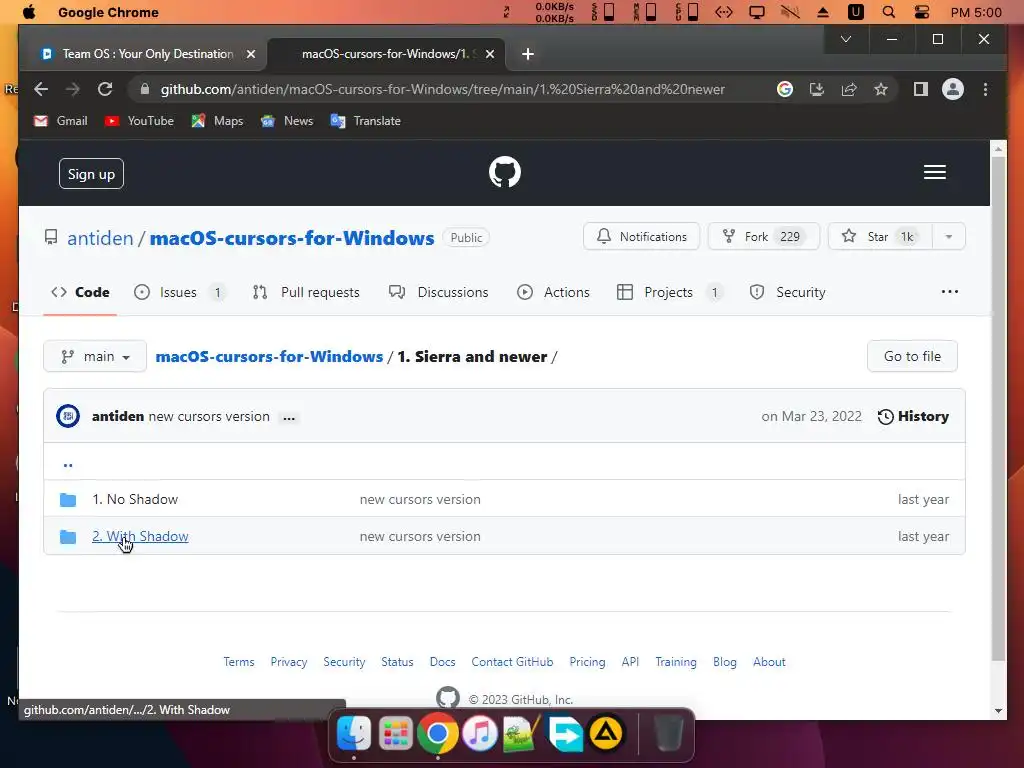Click the antiden avatar in the commit row
Viewport: 1024px width, 768px height.
68,416
